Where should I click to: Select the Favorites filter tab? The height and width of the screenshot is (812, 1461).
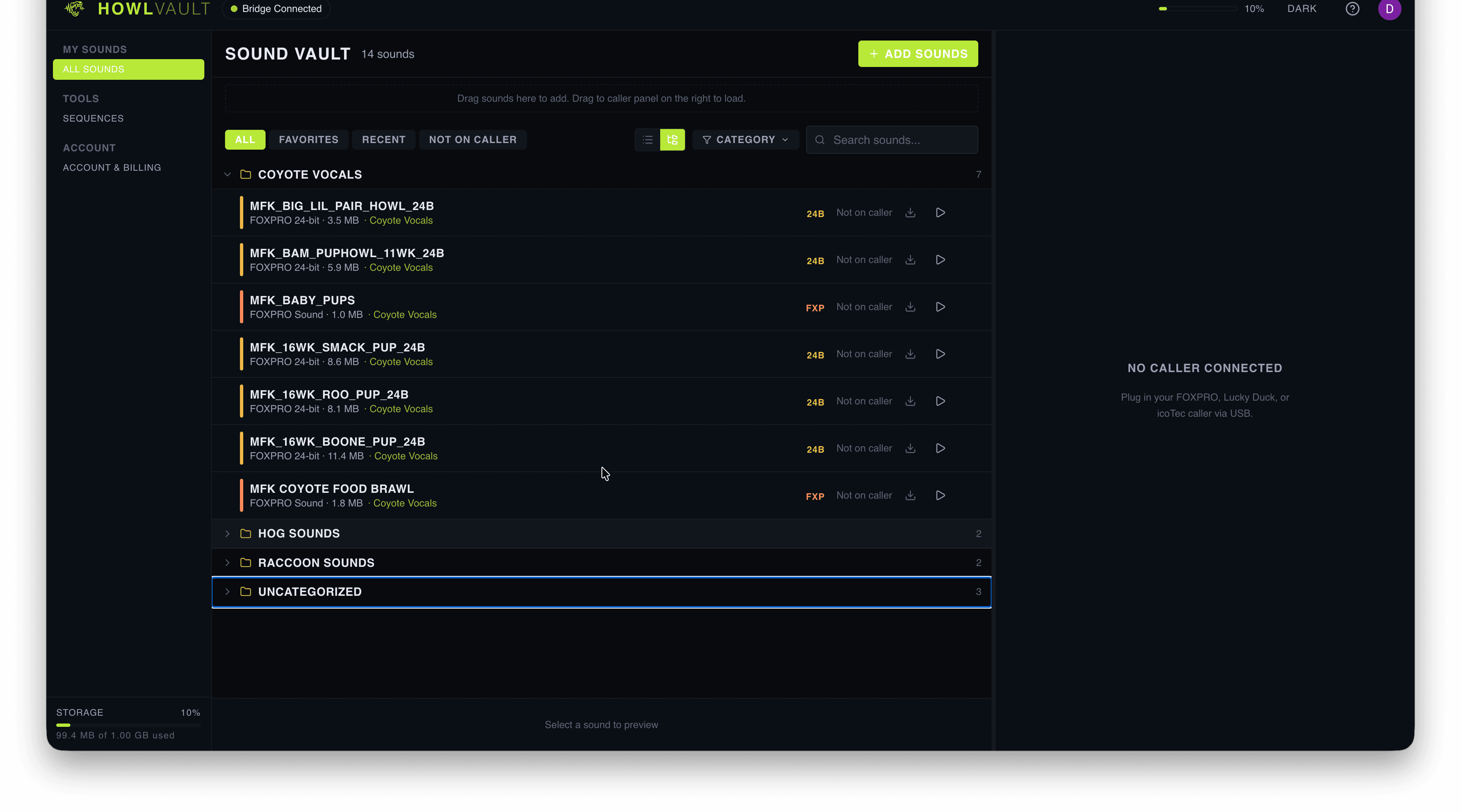point(309,139)
